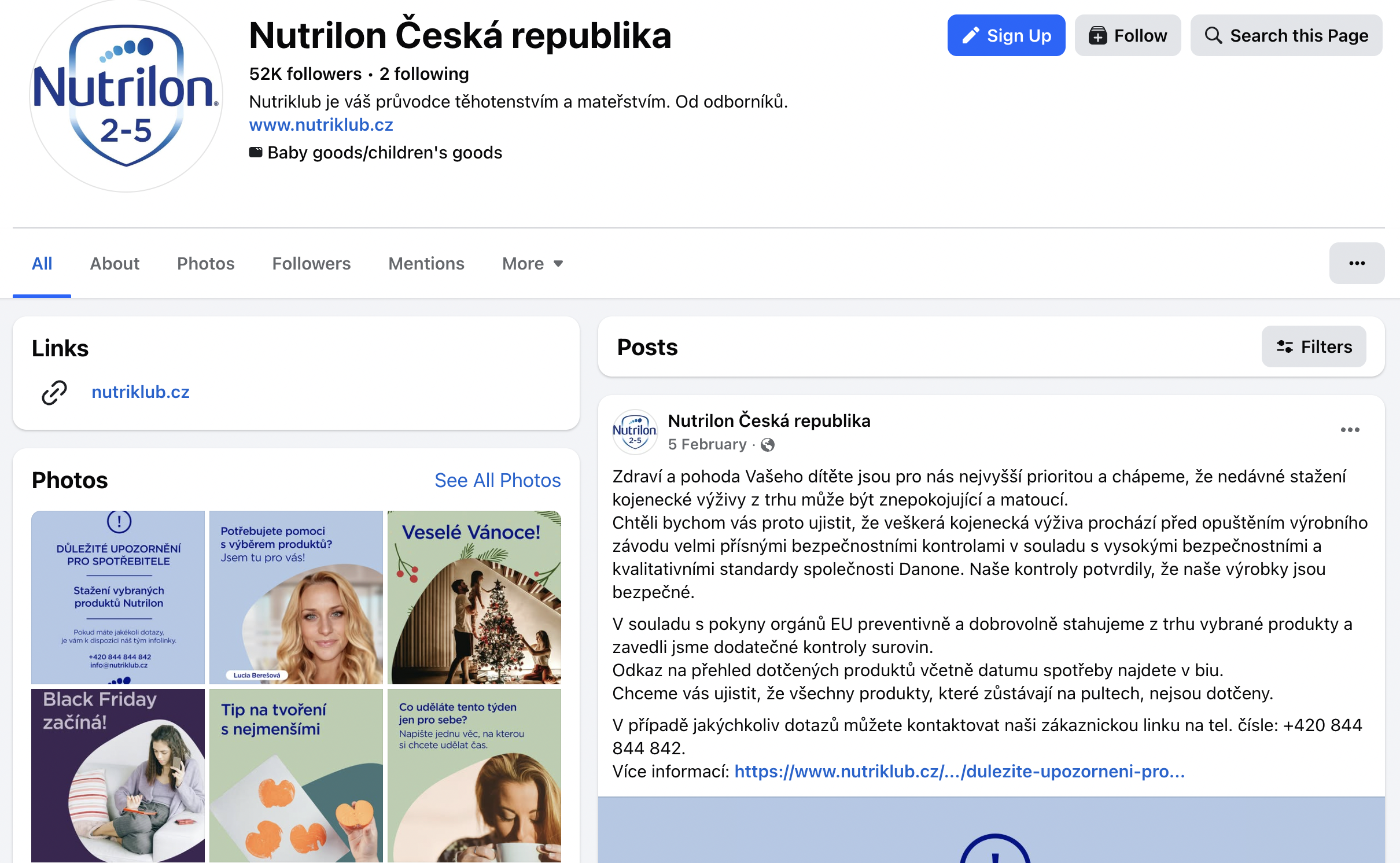
Task: Open the posts Filters button
Action: [1313, 347]
